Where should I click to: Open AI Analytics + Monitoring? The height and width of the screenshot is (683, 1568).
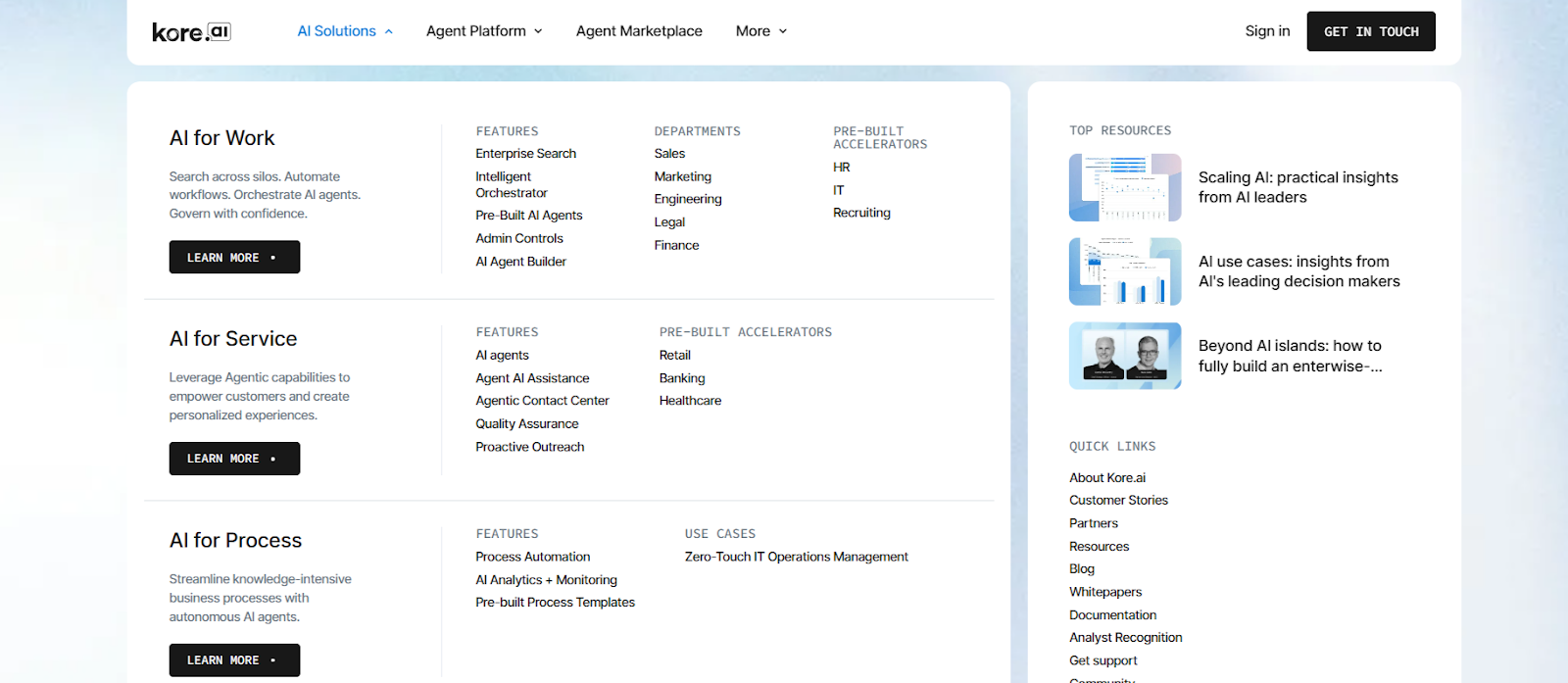[x=547, y=580]
